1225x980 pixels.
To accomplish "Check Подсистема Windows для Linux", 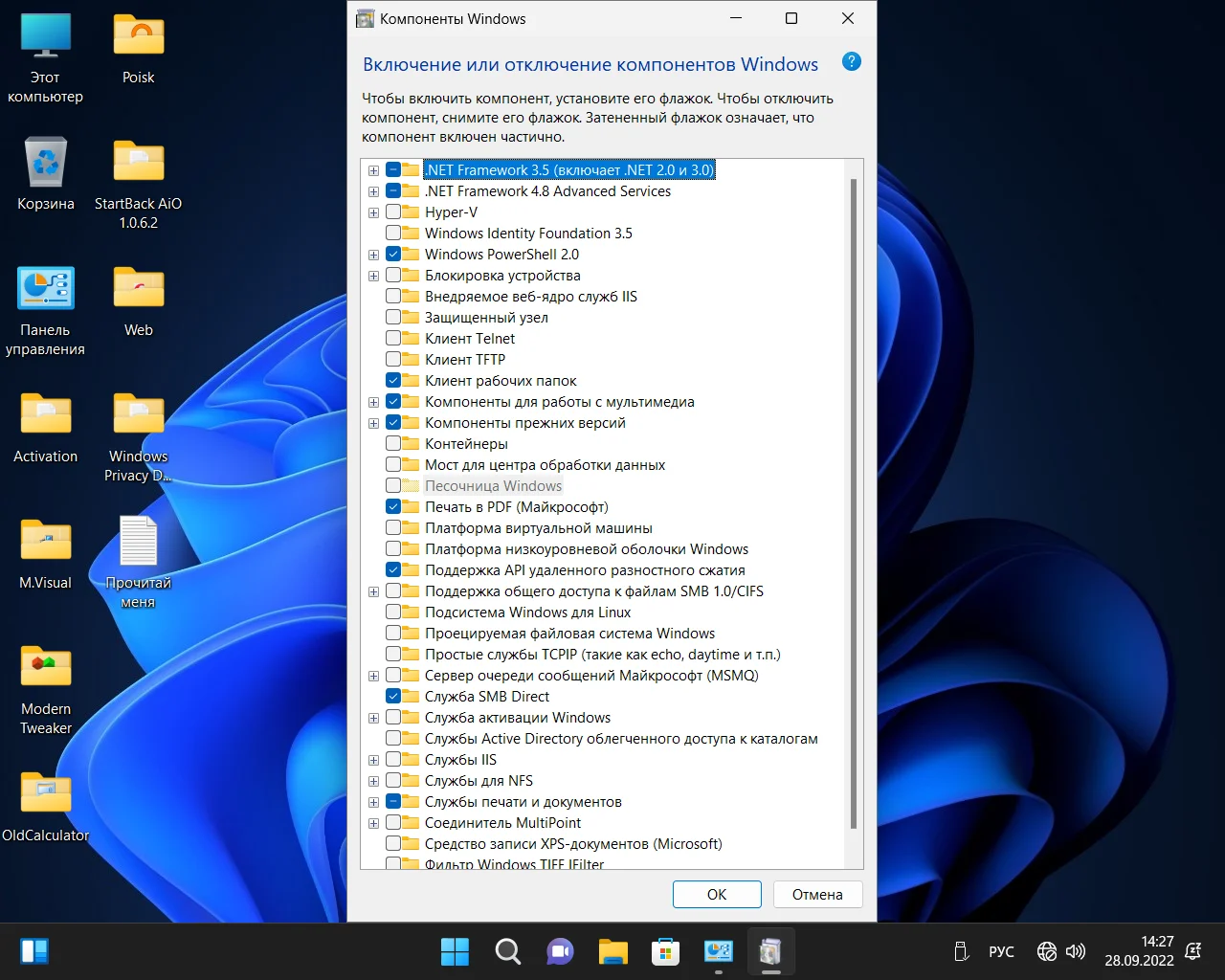I will [393, 612].
